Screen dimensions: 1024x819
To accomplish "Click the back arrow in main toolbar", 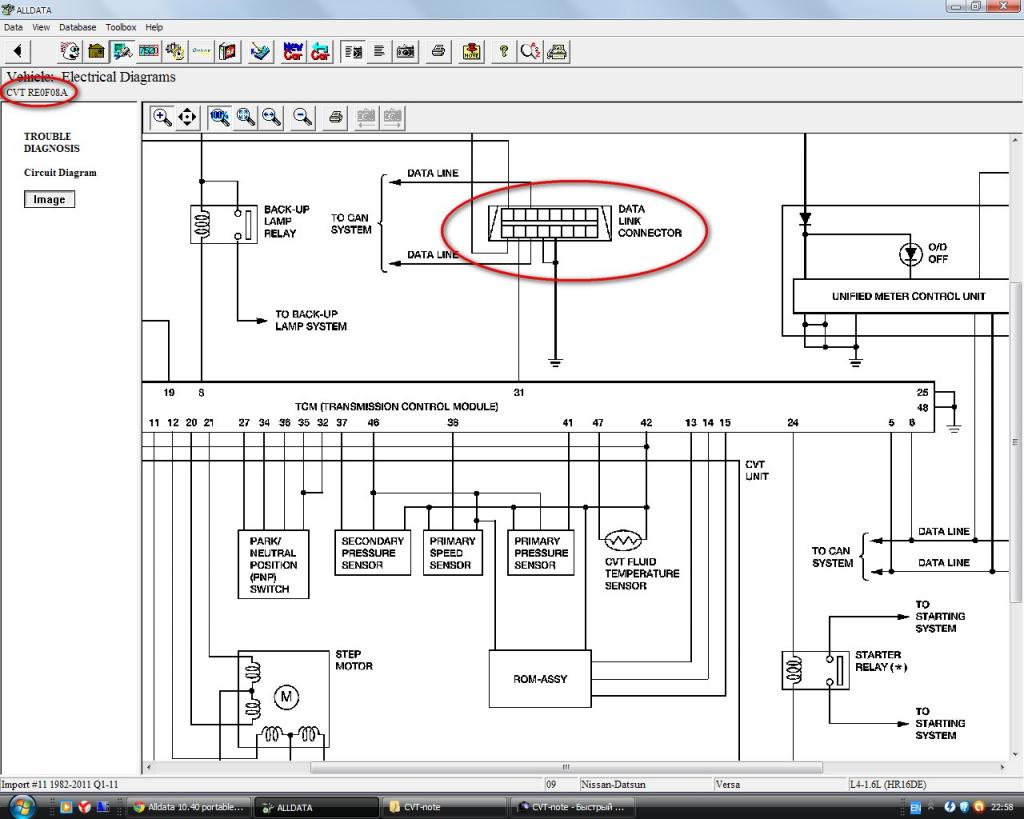I will tap(18, 51).
